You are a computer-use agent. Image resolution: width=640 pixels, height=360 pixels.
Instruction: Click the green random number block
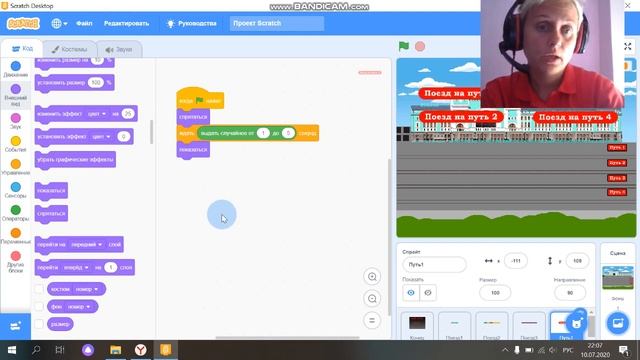coord(247,133)
